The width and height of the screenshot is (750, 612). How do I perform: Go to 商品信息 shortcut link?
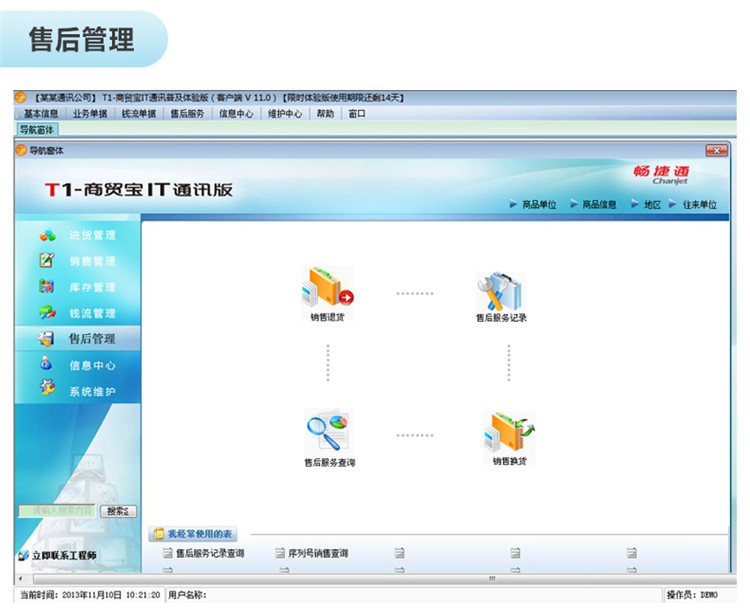(x=599, y=205)
